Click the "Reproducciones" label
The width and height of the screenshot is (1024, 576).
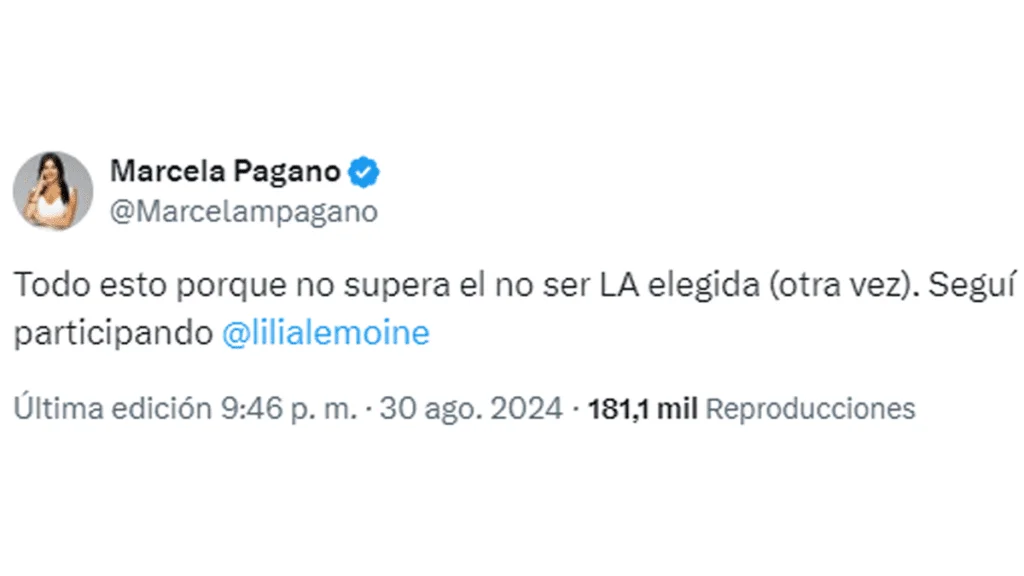[x=811, y=409]
